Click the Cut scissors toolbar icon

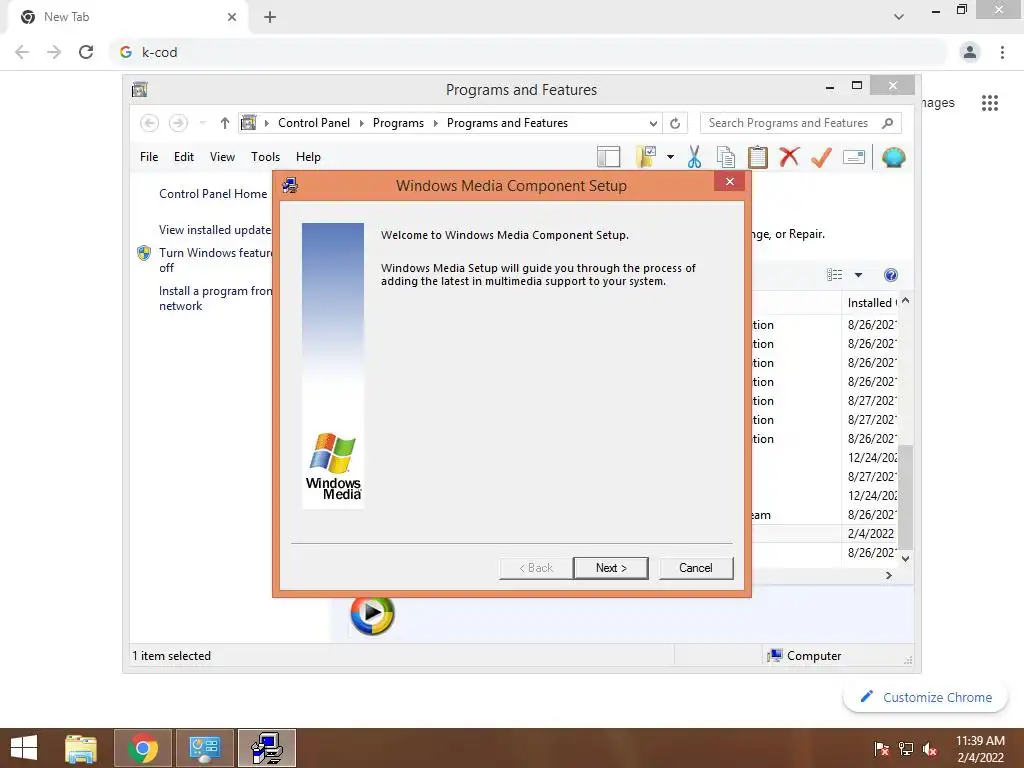click(x=694, y=157)
